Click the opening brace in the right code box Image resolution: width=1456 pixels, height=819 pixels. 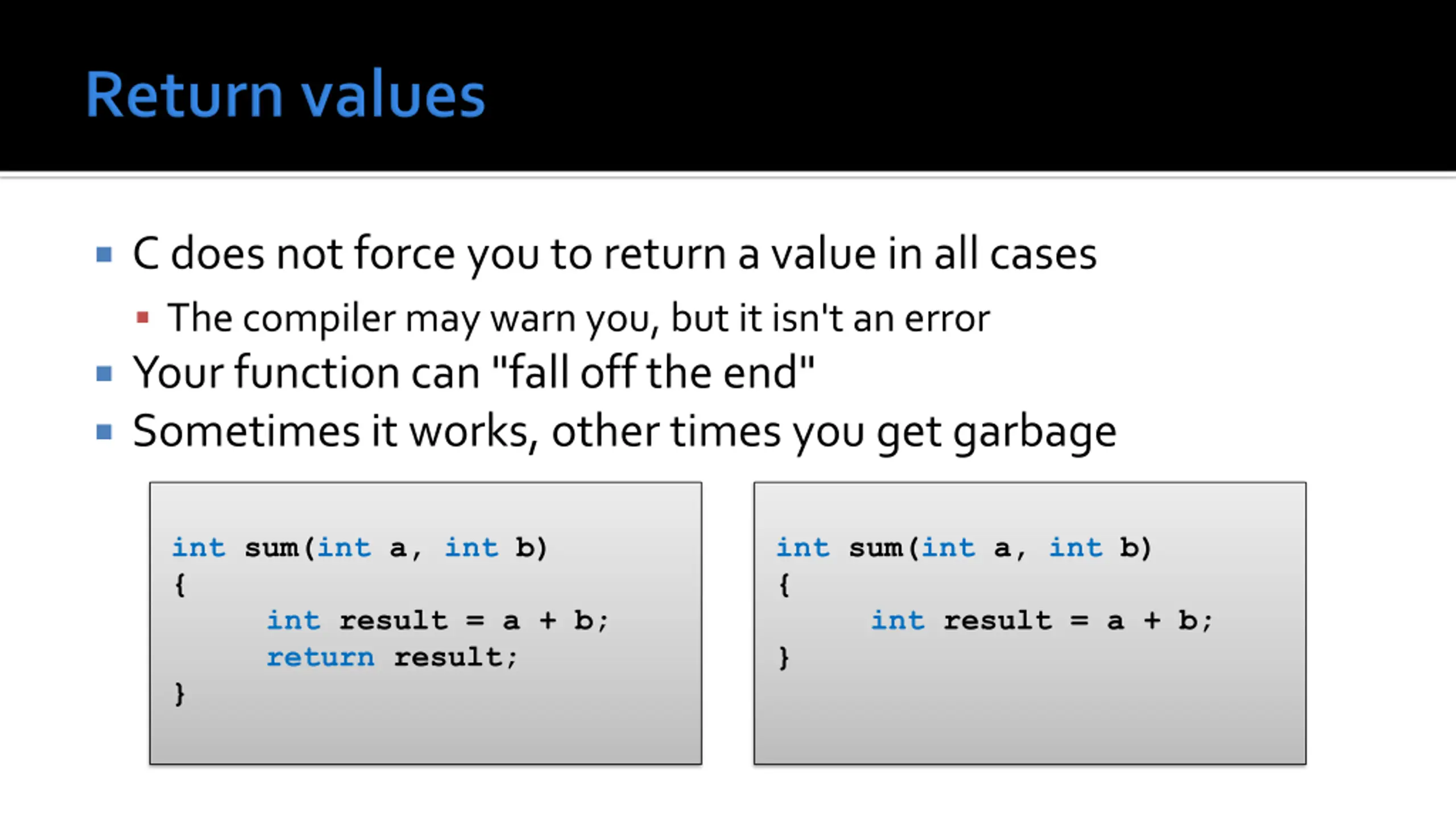pos(784,585)
